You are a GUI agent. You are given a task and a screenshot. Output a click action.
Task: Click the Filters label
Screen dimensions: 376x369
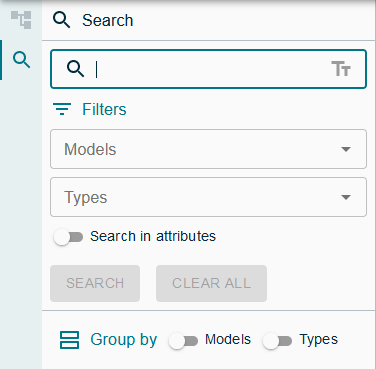pyautogui.click(x=104, y=109)
